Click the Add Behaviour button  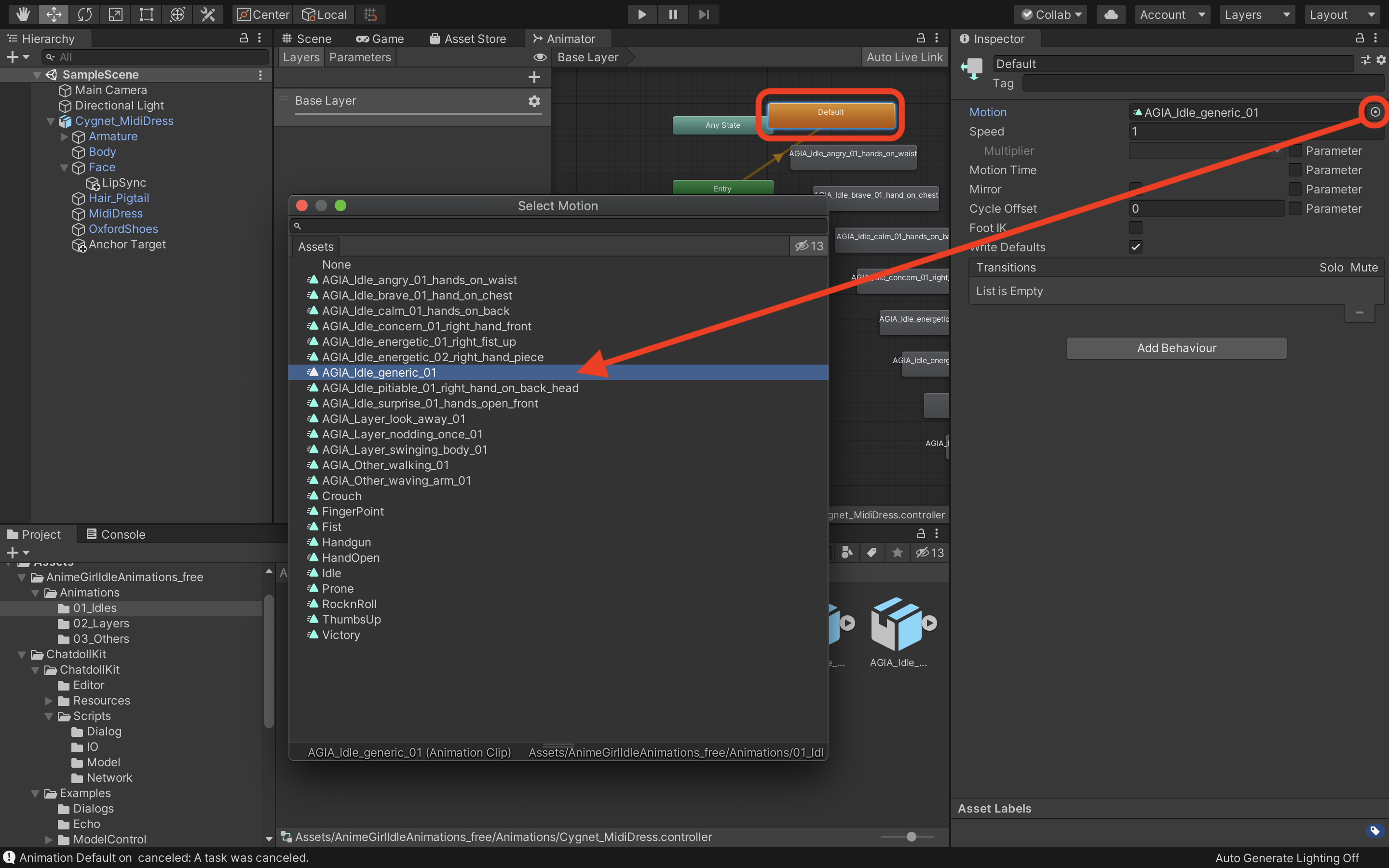click(x=1176, y=348)
